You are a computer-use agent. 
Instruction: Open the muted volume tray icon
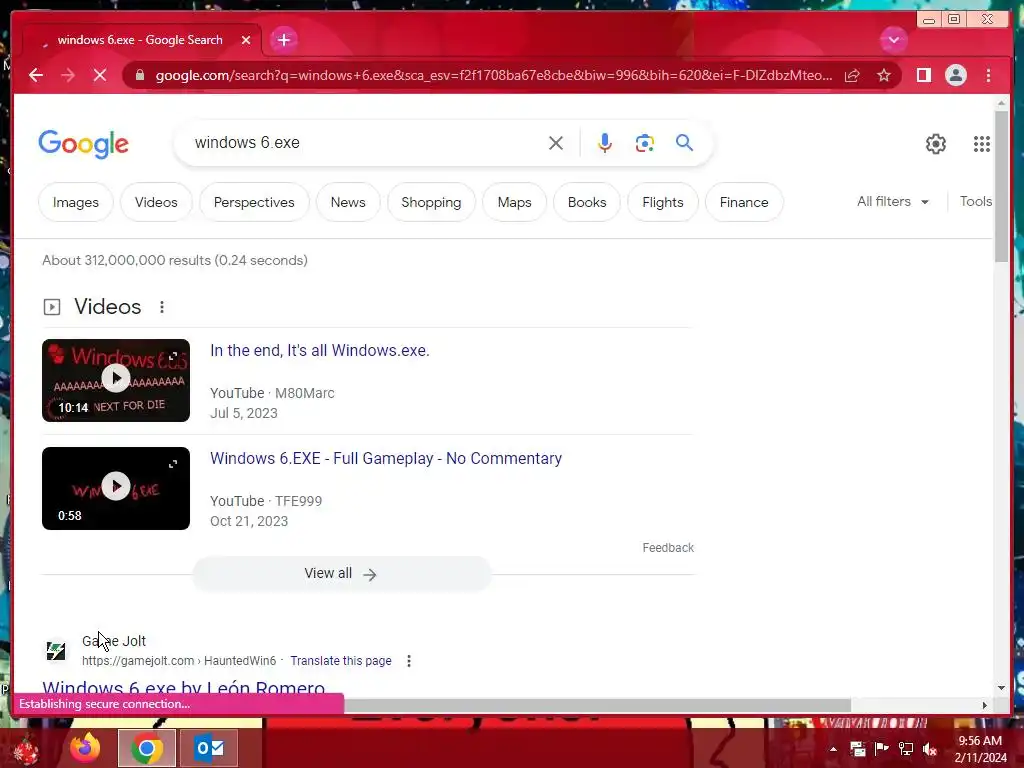pos(930,749)
